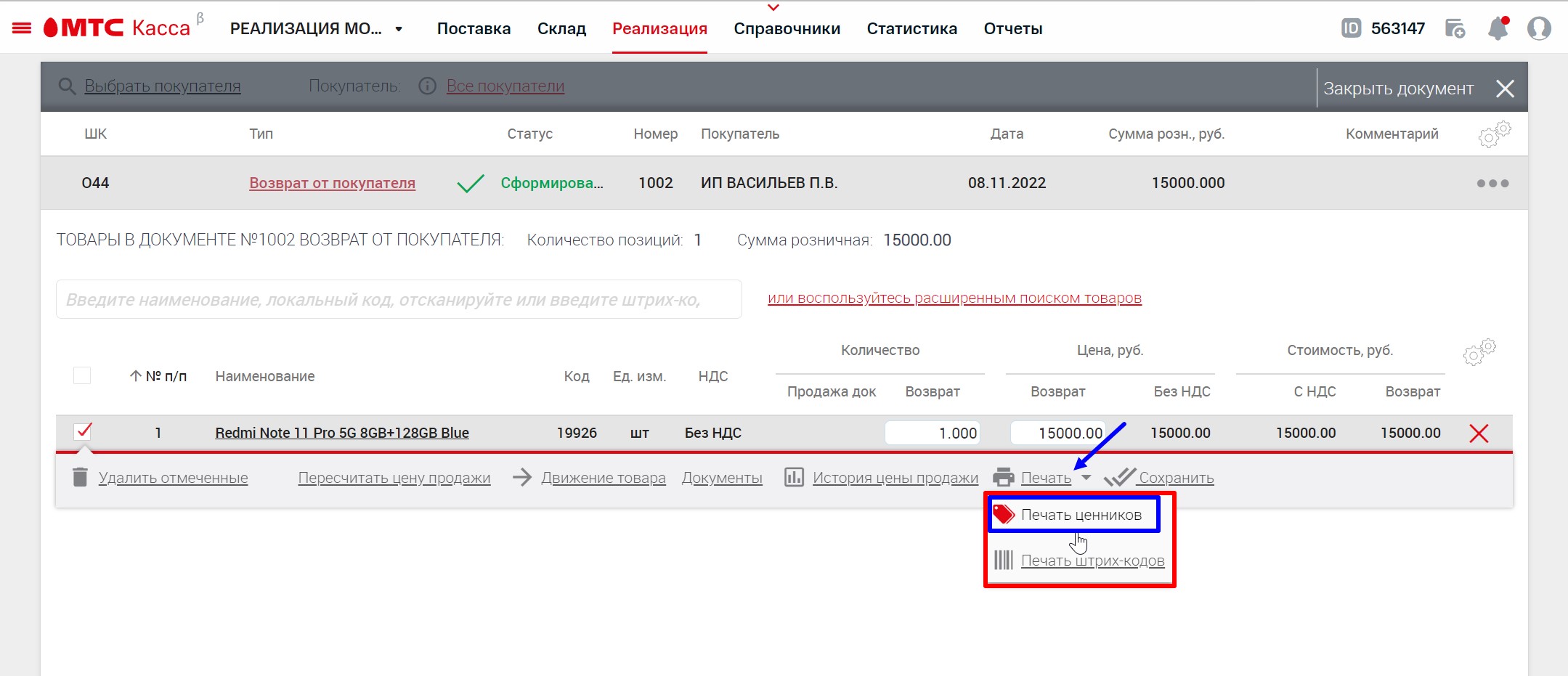The image size is (1568, 676).
Task: Click the Все покупатели link
Action: pyautogui.click(x=505, y=86)
